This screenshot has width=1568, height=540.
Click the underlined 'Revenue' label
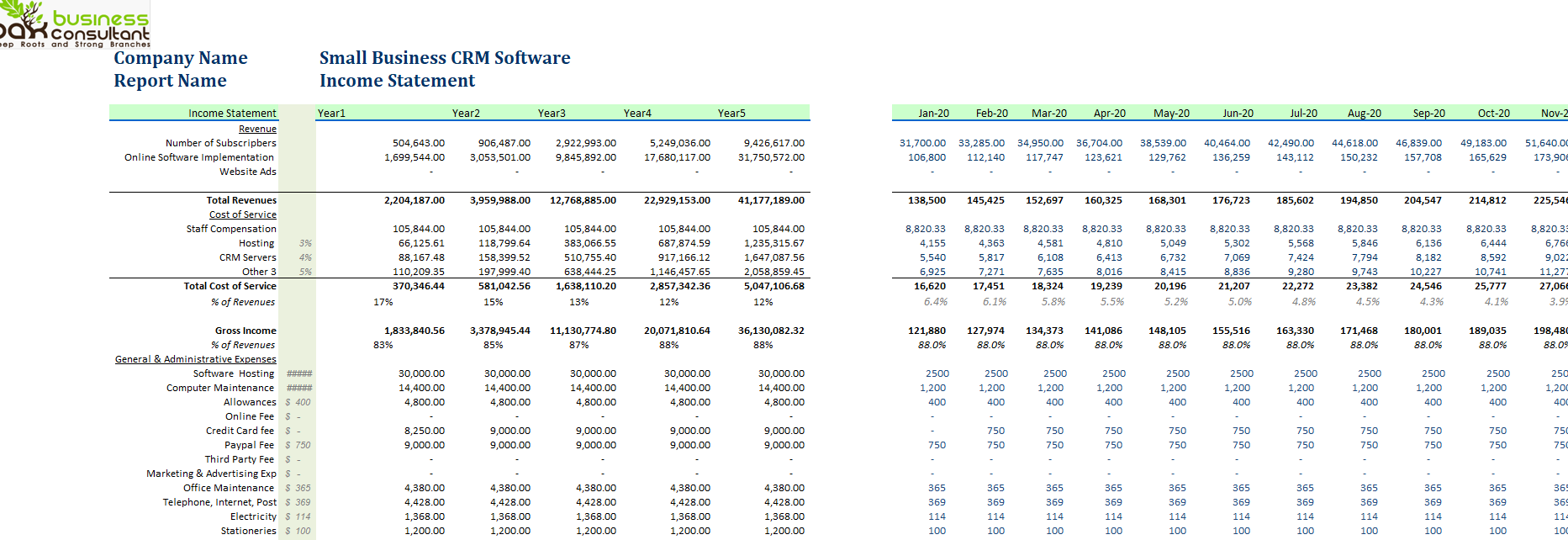tap(257, 129)
